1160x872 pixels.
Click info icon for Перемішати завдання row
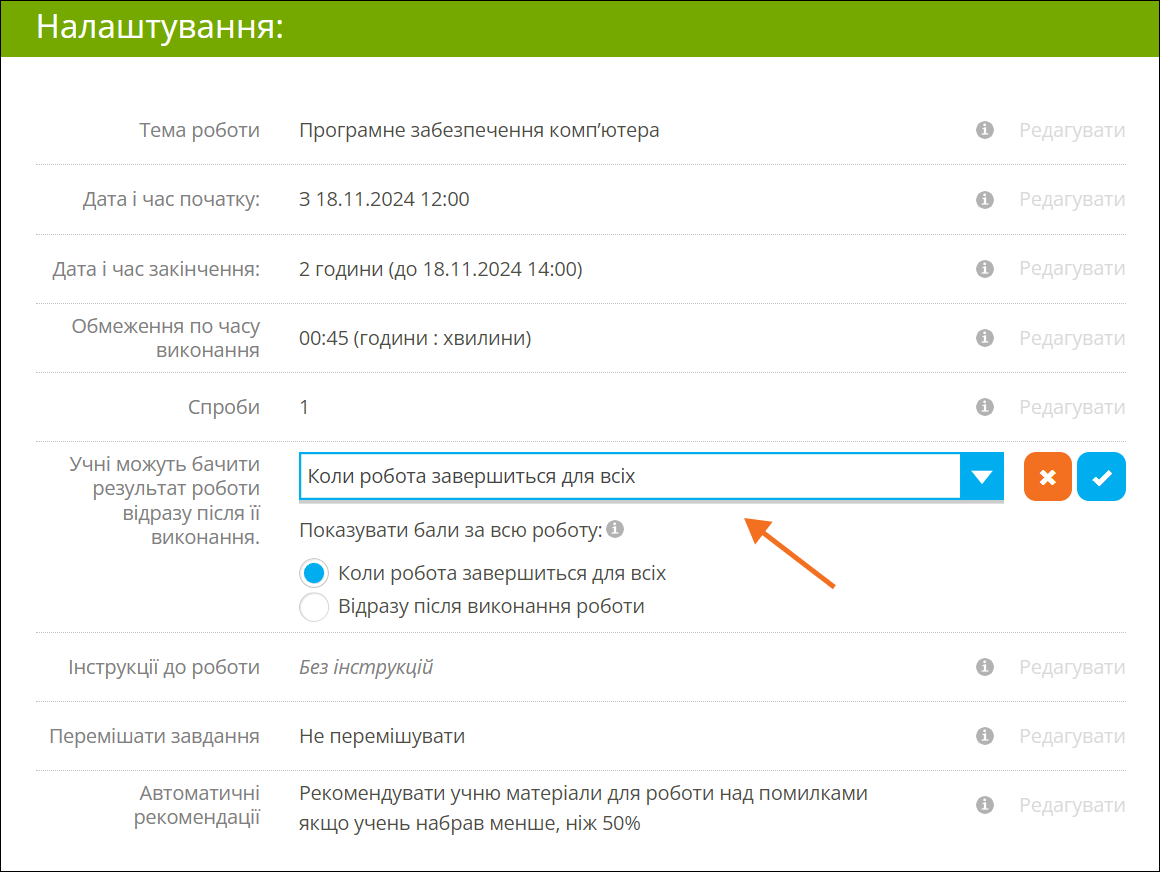click(x=985, y=736)
